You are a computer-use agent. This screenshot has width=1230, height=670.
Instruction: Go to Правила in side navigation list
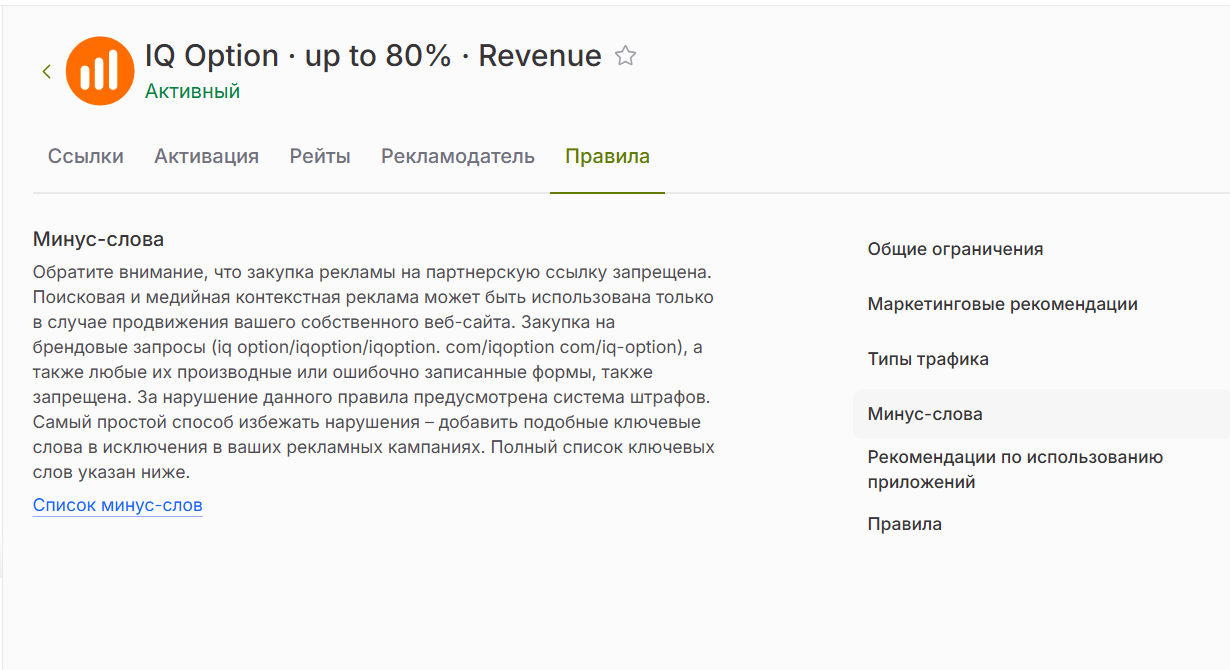click(x=904, y=524)
